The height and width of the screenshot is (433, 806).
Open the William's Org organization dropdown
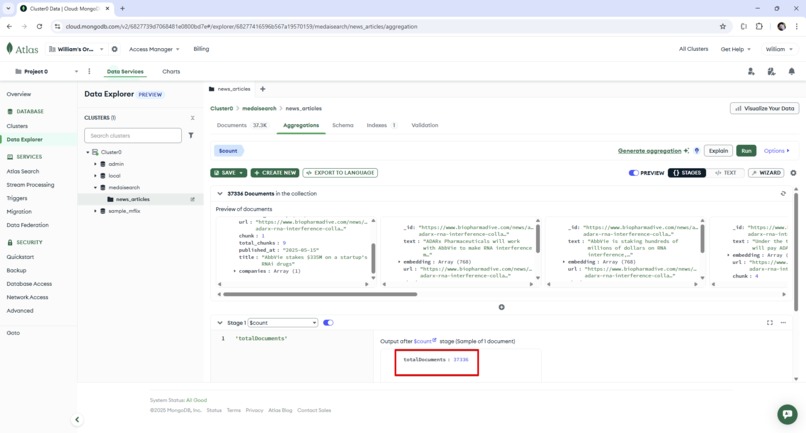[76, 49]
